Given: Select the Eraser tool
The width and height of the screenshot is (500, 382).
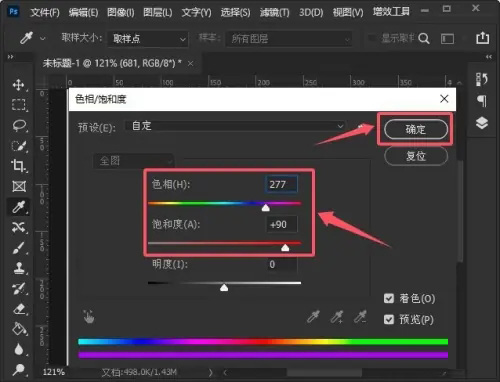Looking at the screenshot, I should coord(19,309).
